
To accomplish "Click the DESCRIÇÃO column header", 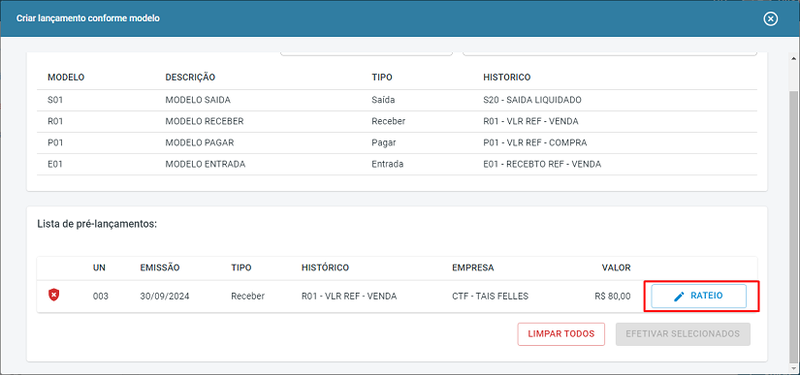I will [x=190, y=78].
